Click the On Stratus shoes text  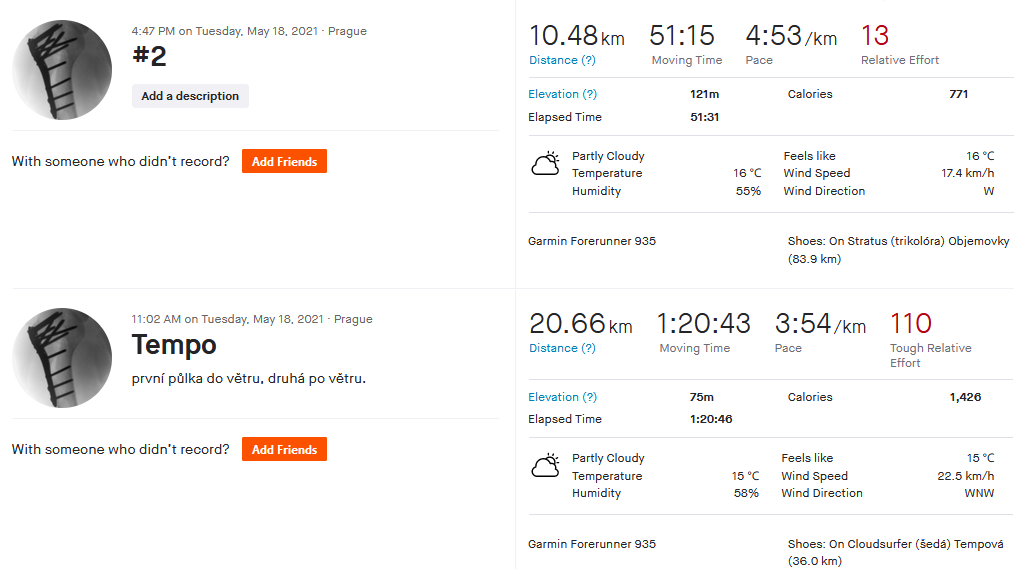(898, 250)
